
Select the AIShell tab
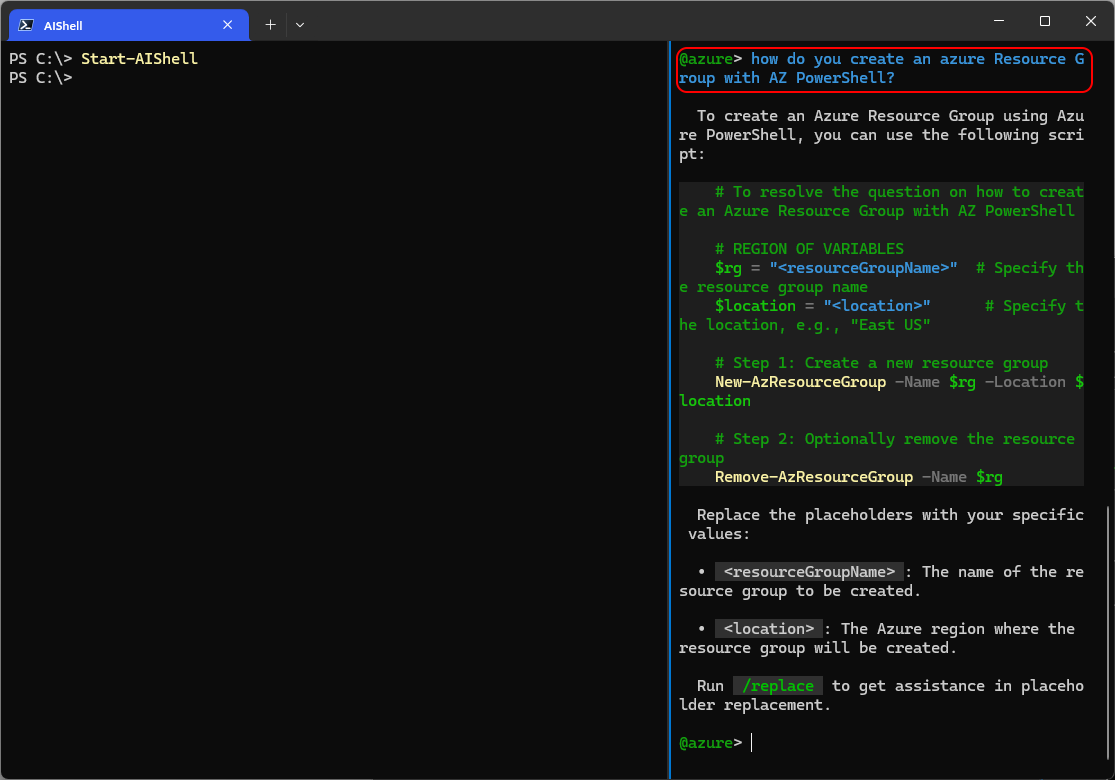[x=128, y=25]
